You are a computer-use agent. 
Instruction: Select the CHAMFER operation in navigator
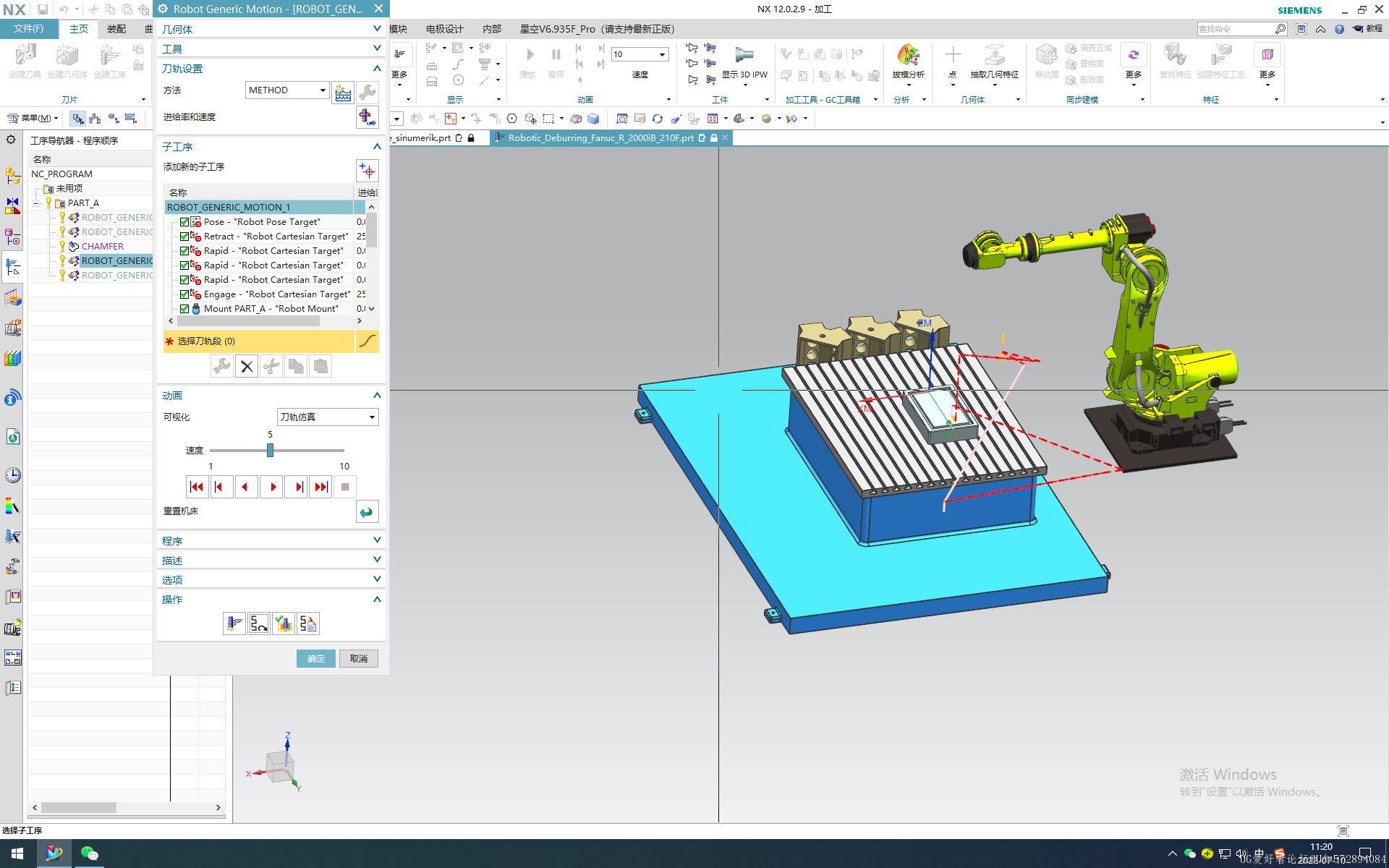pos(103,246)
